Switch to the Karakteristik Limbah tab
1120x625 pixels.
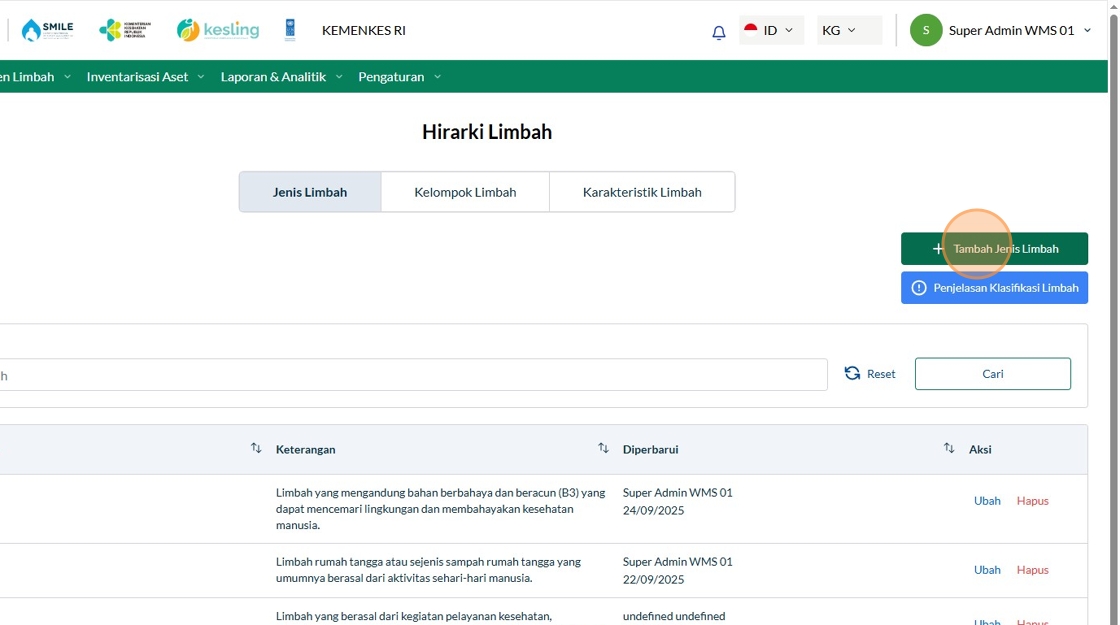pos(642,192)
